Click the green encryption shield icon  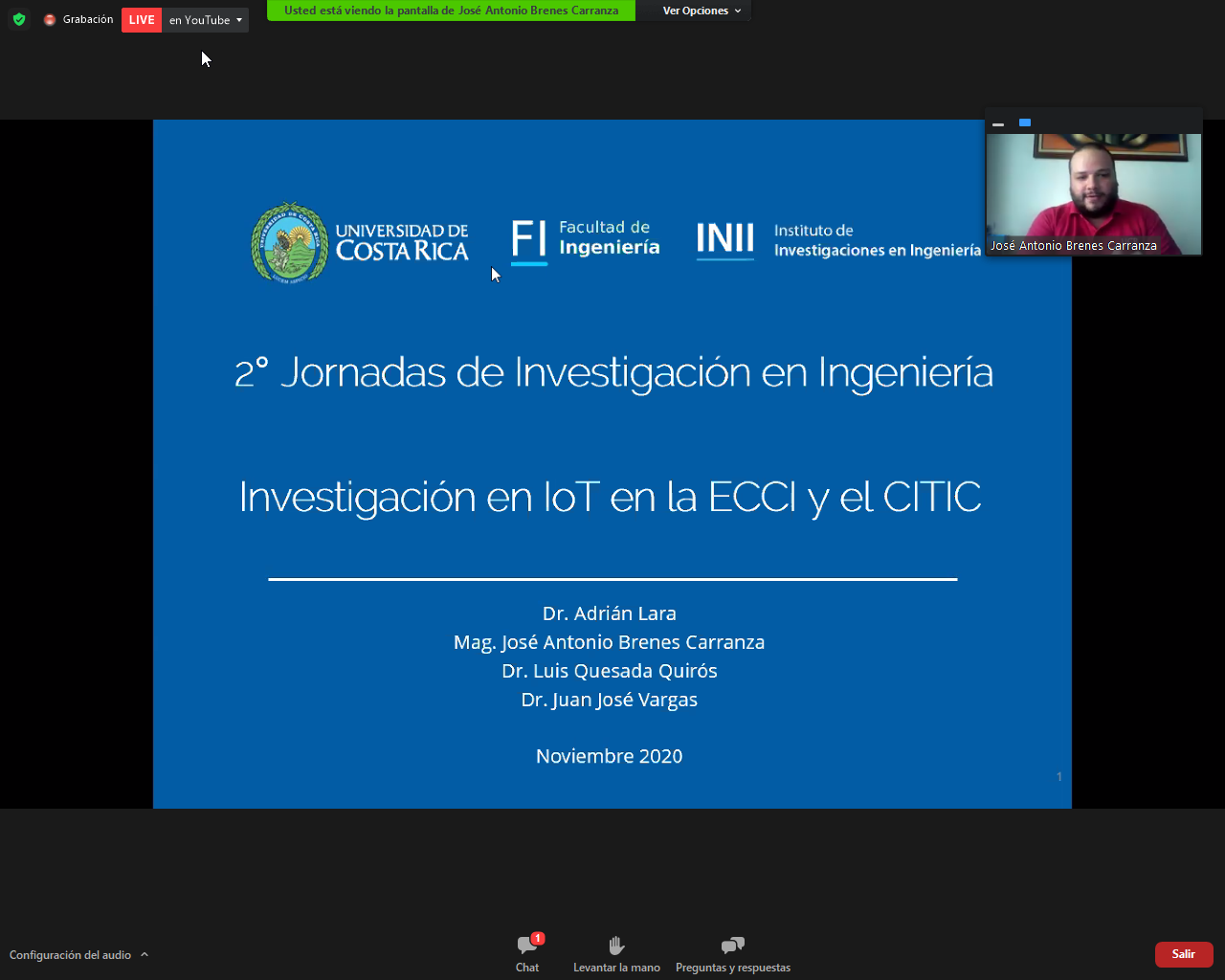19,19
